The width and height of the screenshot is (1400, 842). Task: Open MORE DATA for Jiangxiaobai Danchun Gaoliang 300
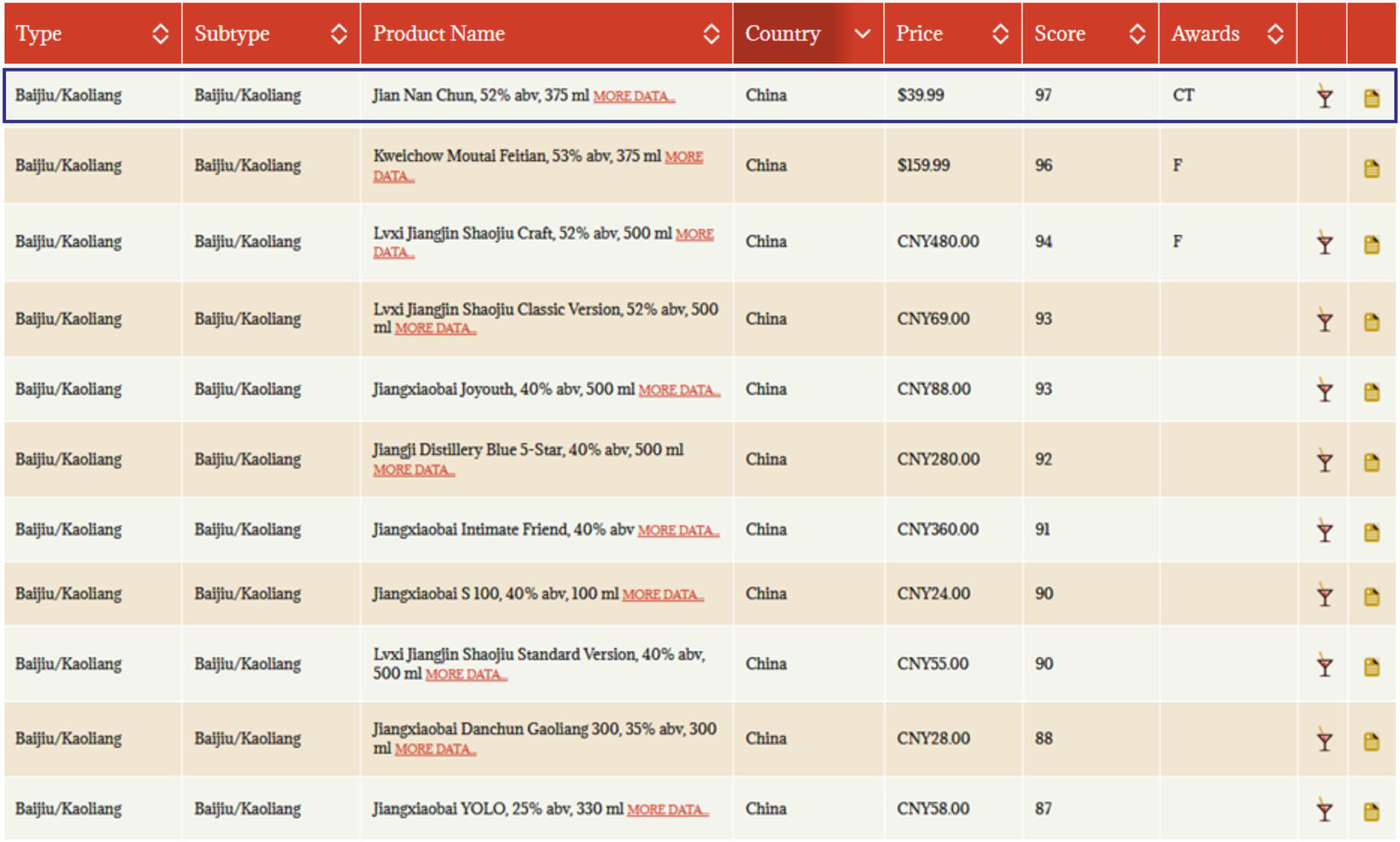click(435, 749)
